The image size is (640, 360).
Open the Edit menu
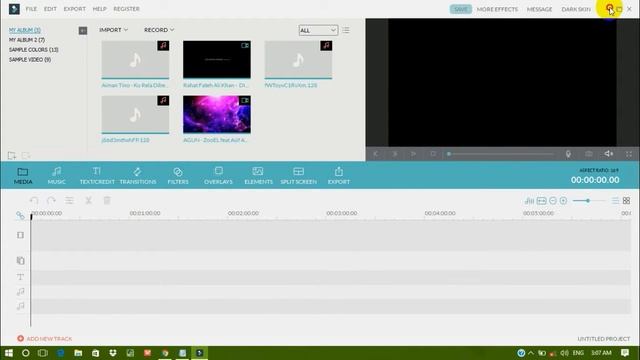click(x=50, y=9)
